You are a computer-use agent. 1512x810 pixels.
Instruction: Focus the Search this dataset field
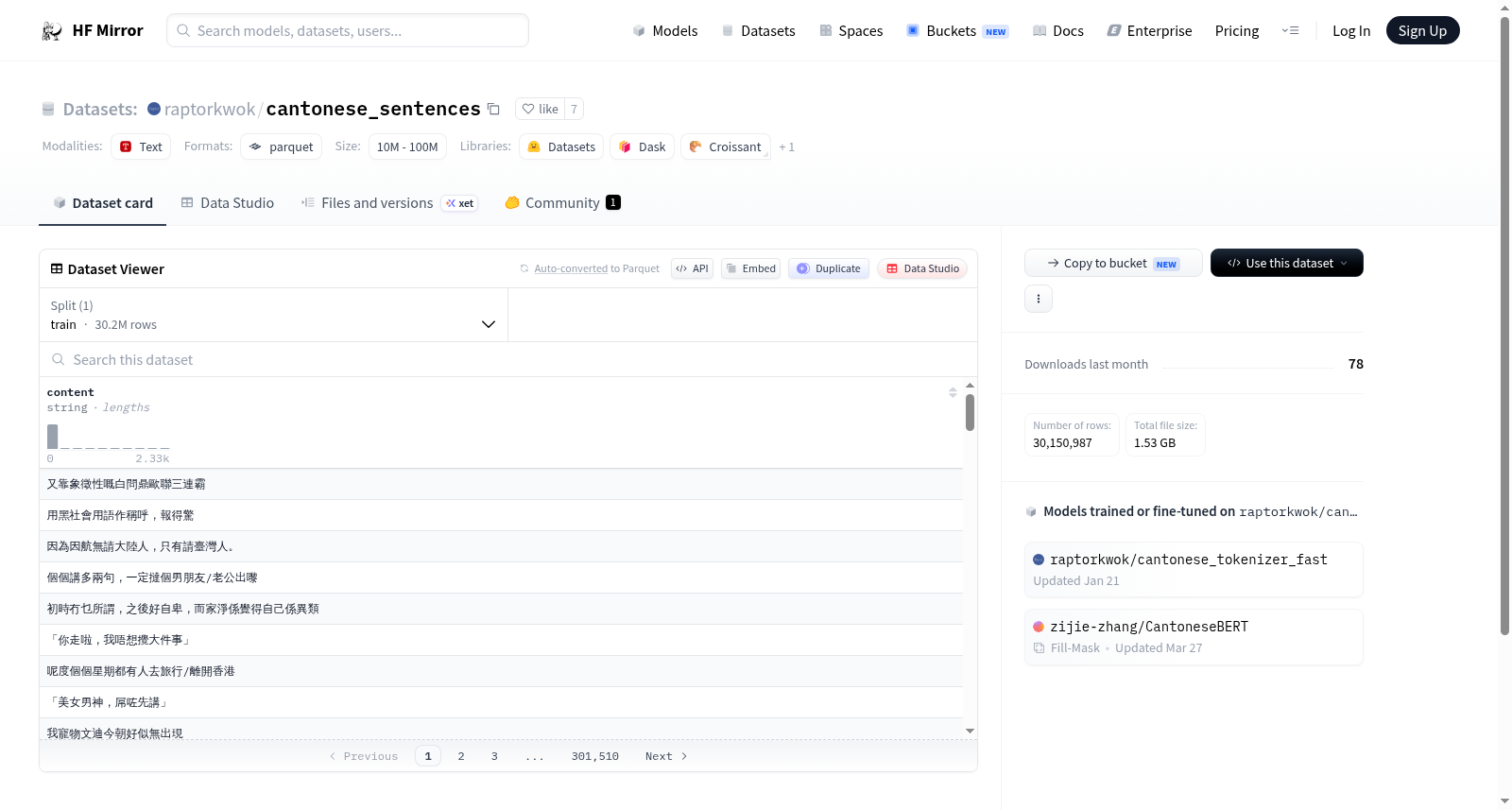point(508,360)
